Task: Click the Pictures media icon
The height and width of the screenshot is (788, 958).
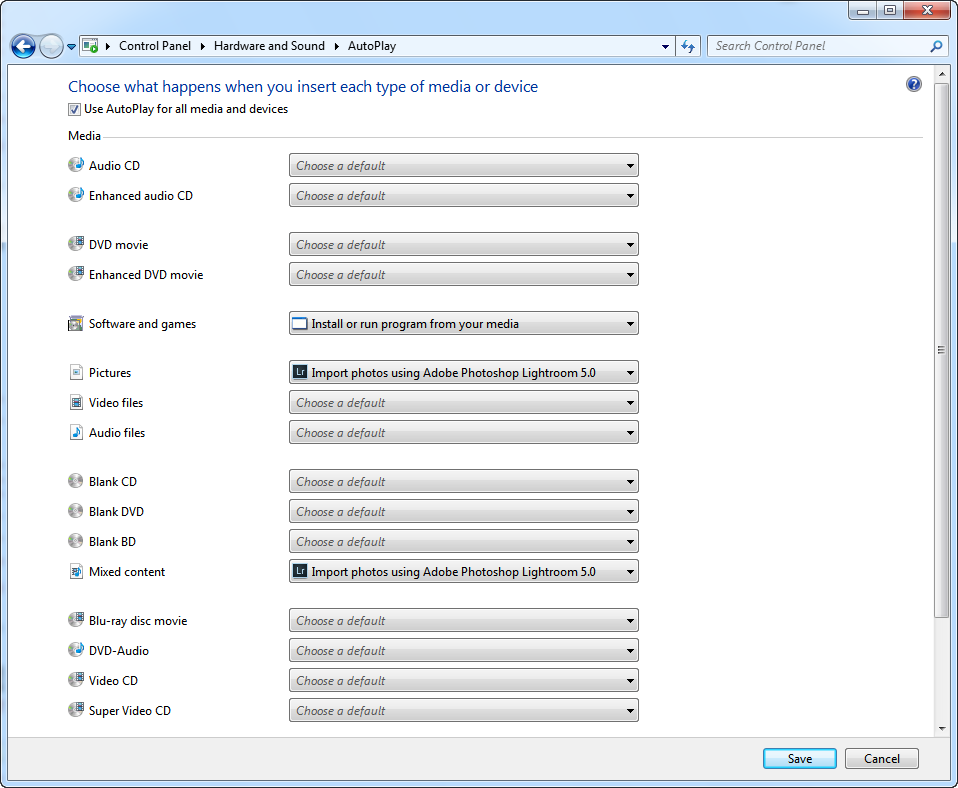Action: pyautogui.click(x=76, y=373)
